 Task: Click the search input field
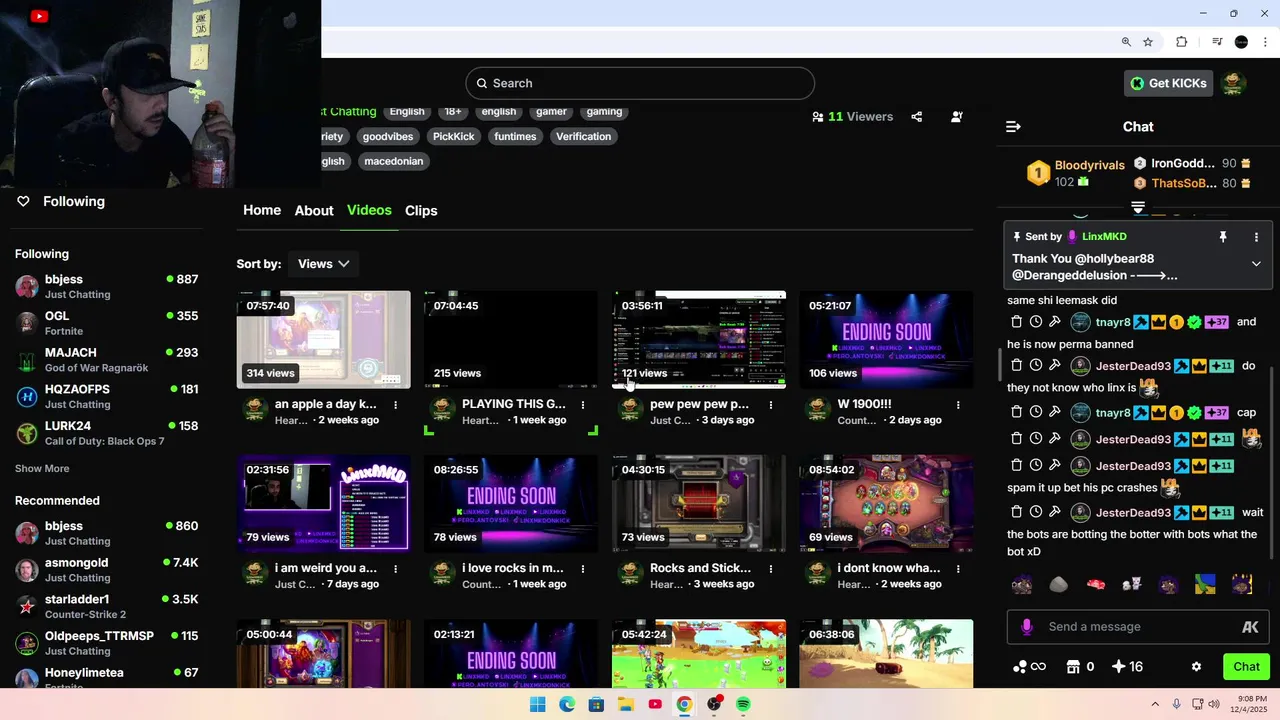point(640,84)
